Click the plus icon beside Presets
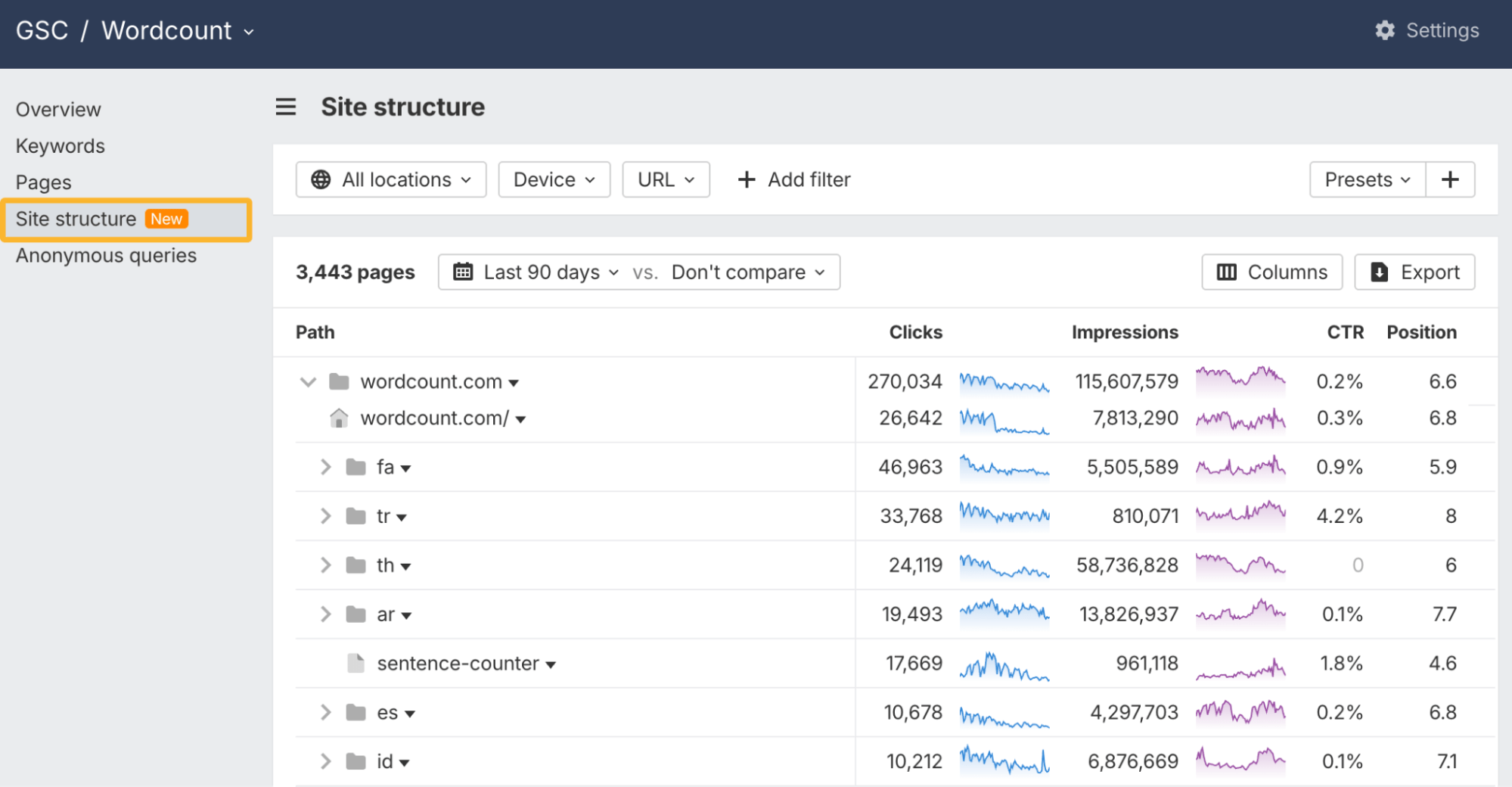 click(1449, 179)
